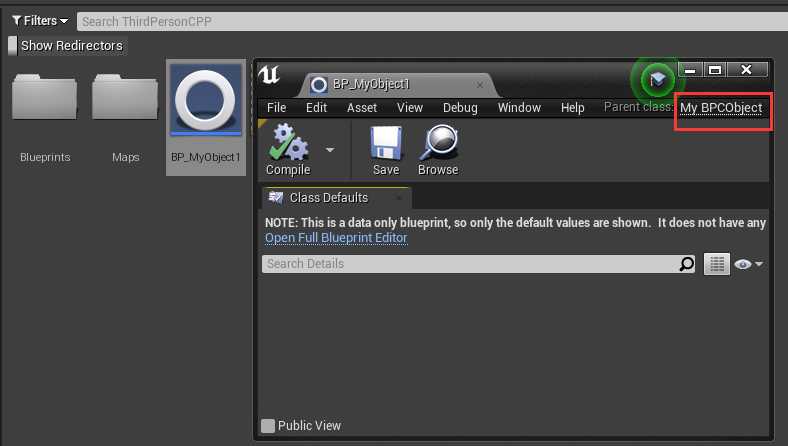
Task: Click the My BPCObject parent class link
Action: tap(721, 108)
